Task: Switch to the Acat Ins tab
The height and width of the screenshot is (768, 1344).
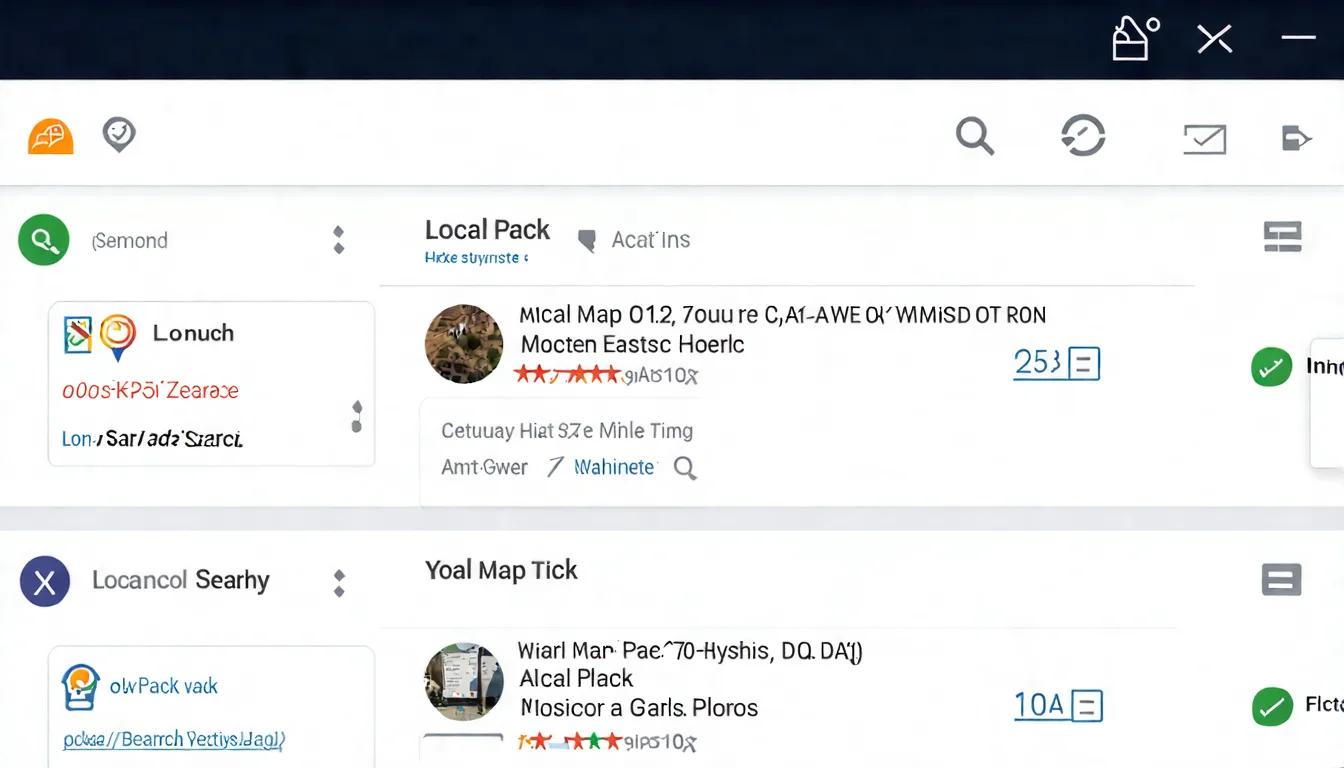Action: coord(650,240)
